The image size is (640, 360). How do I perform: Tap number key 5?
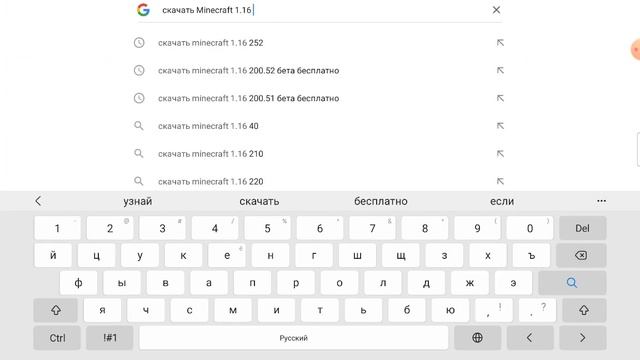[267, 228]
